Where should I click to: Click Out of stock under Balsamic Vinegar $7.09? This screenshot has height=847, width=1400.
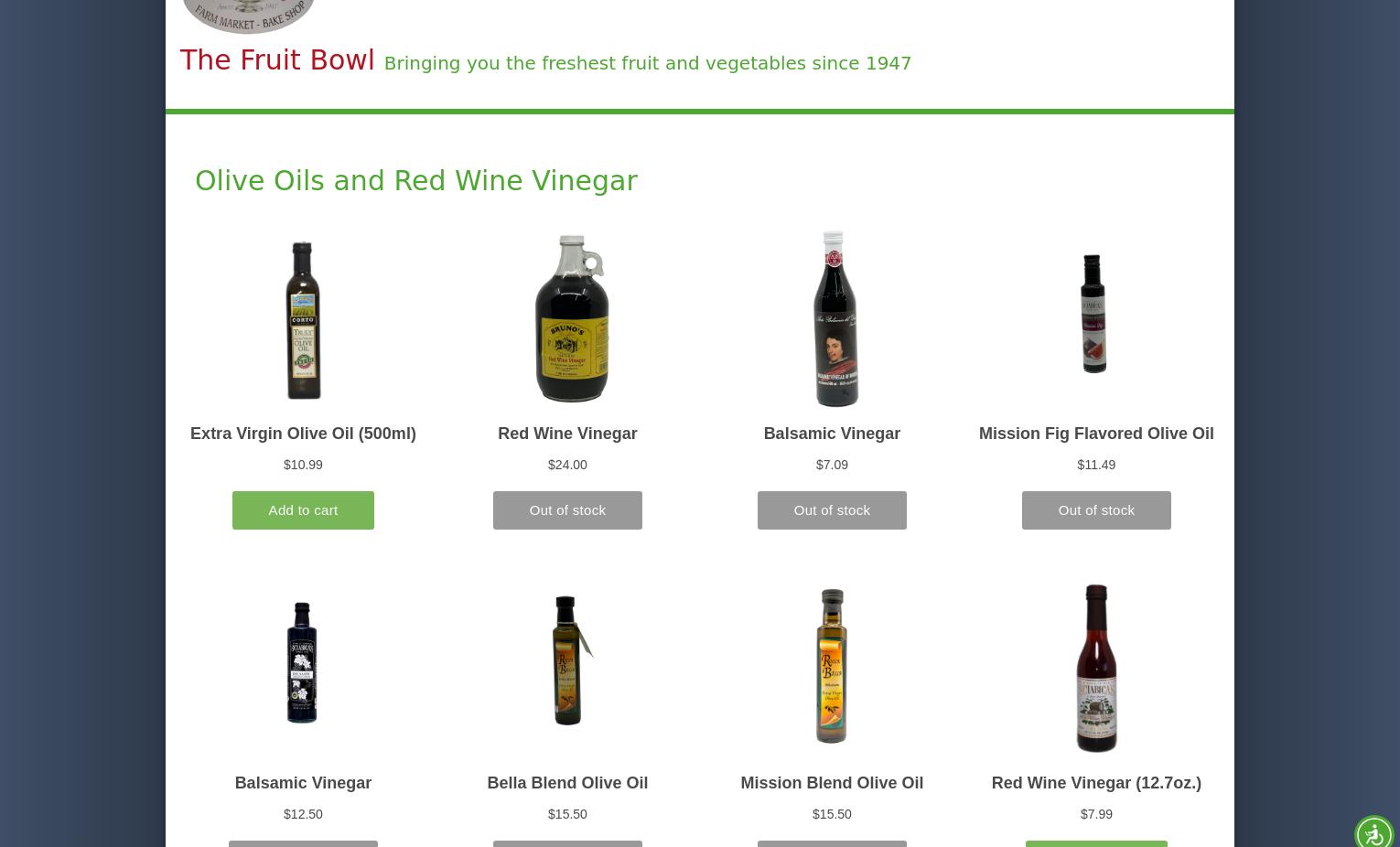coord(832,510)
